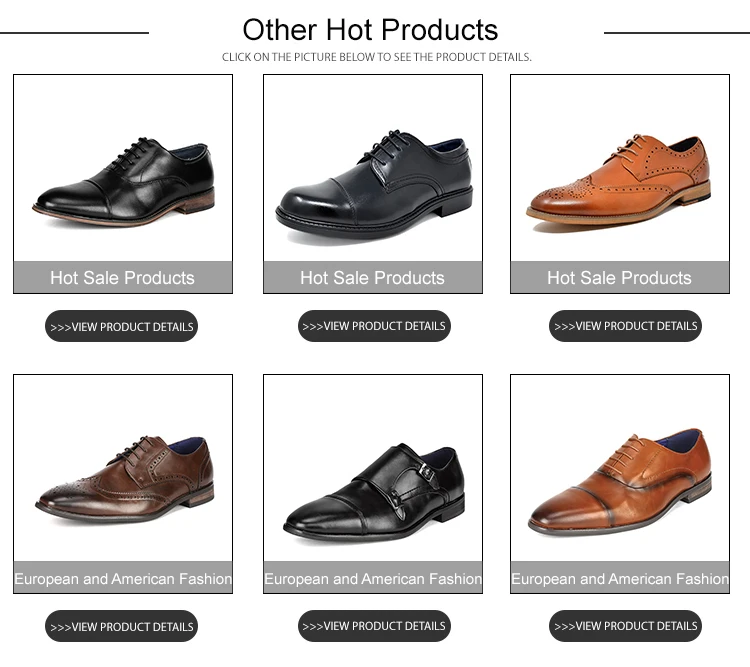View product details for monk strap shoe
This screenshot has height=667, width=750.
click(374, 626)
